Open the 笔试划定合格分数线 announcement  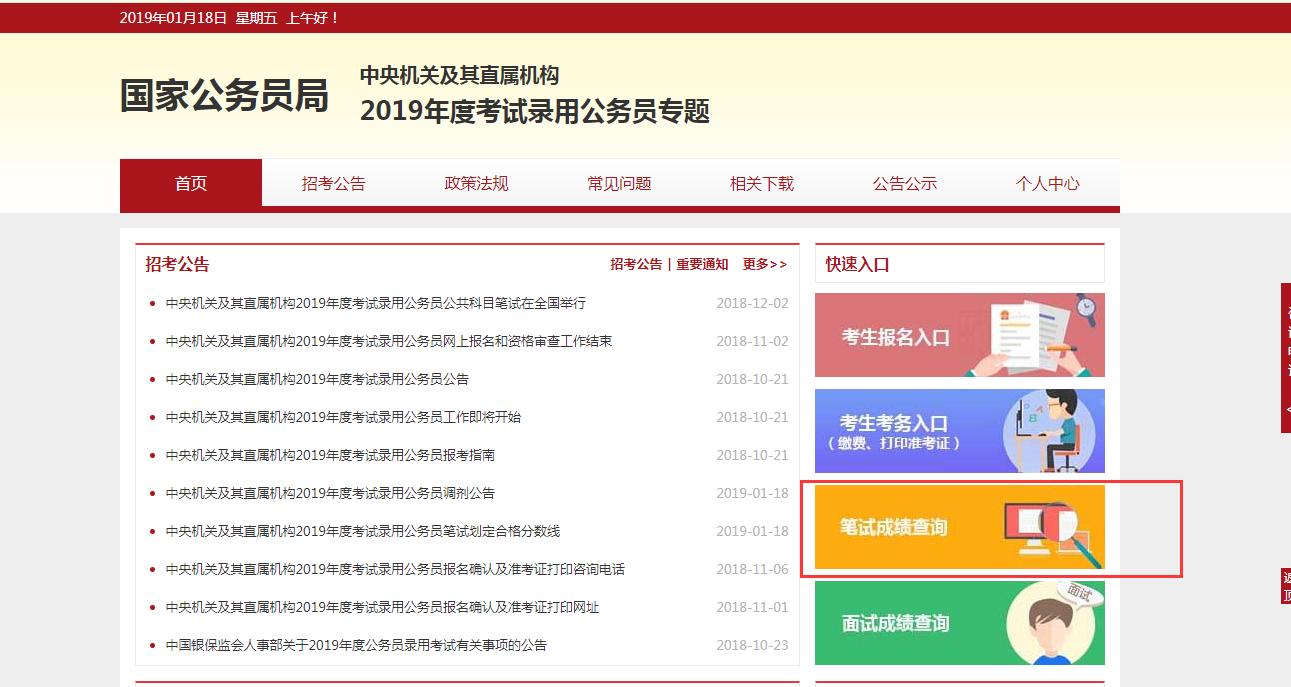click(x=369, y=532)
